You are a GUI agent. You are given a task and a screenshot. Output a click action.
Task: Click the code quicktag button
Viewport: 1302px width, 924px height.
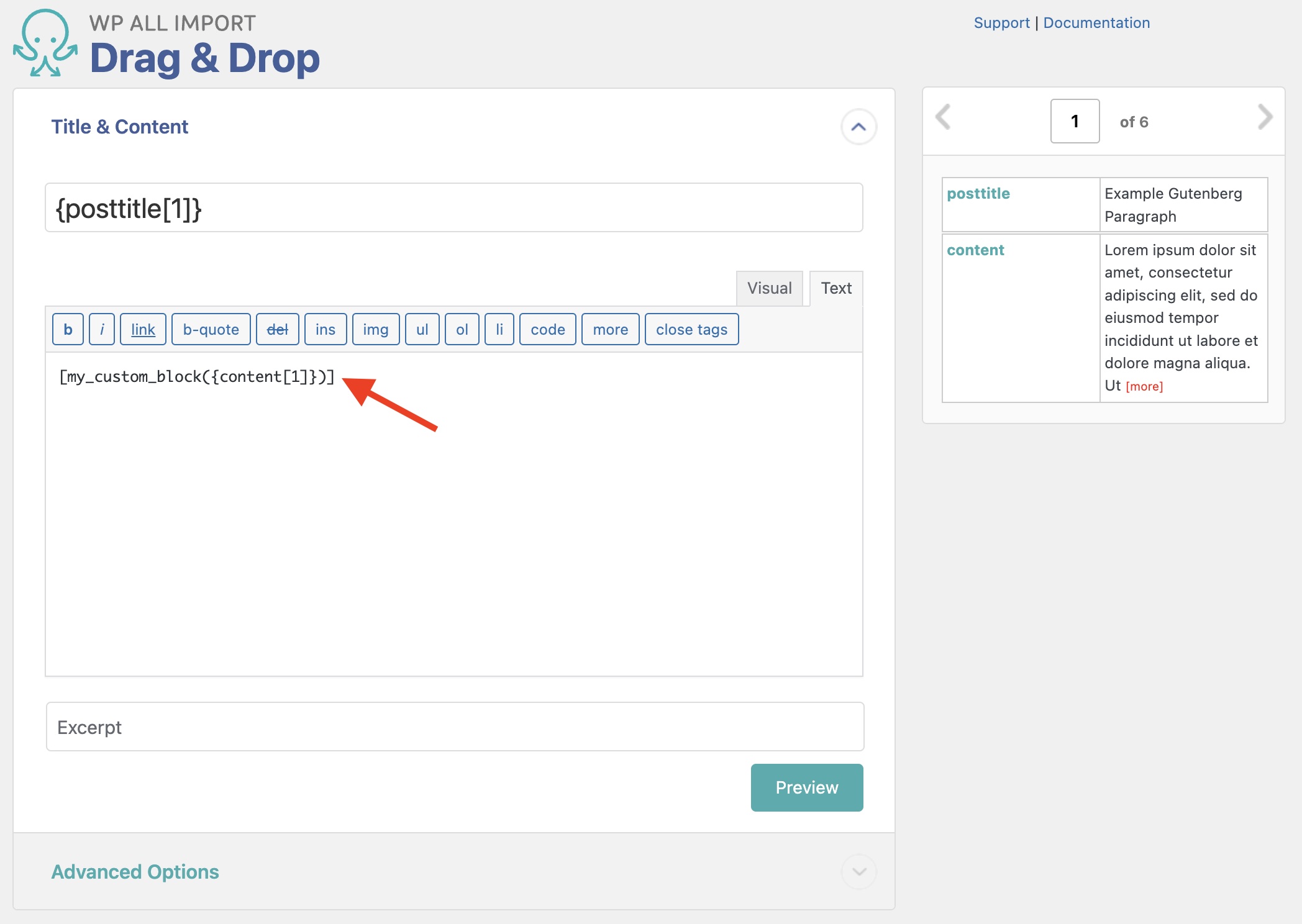coord(547,330)
